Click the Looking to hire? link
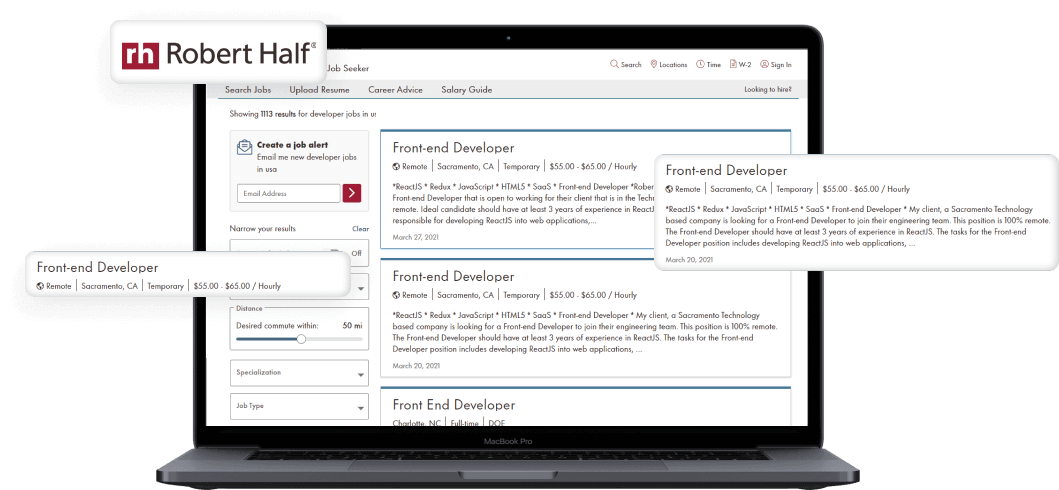The width and height of the screenshot is (1059, 490). point(768,90)
